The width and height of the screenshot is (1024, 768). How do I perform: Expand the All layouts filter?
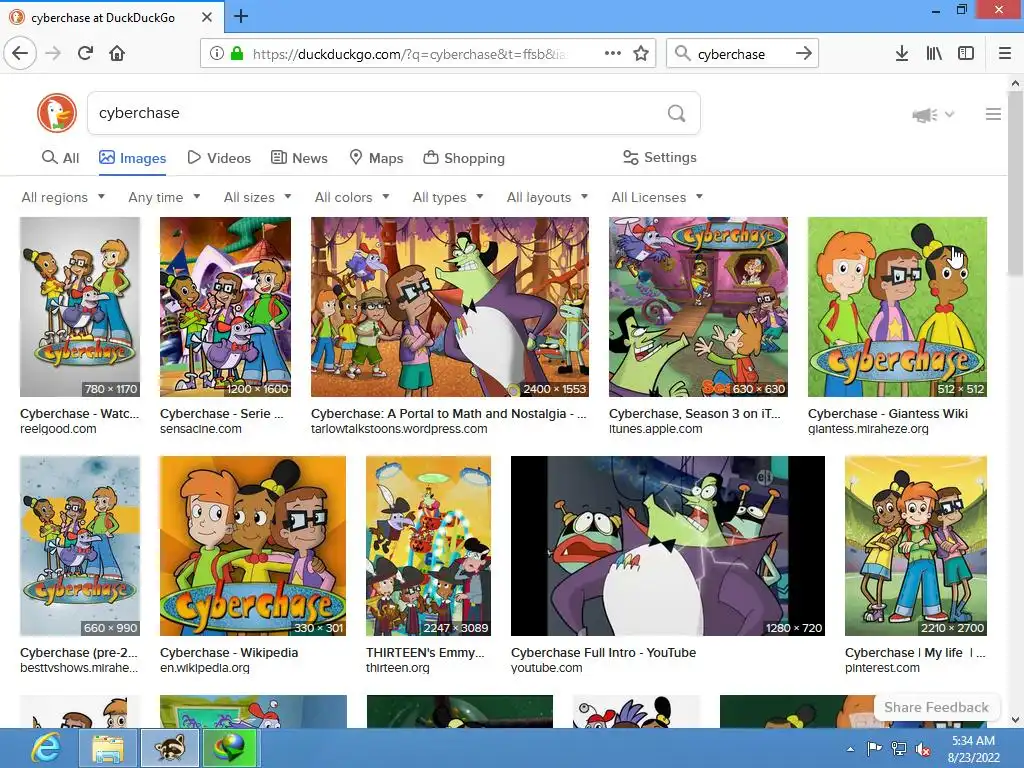coord(547,197)
